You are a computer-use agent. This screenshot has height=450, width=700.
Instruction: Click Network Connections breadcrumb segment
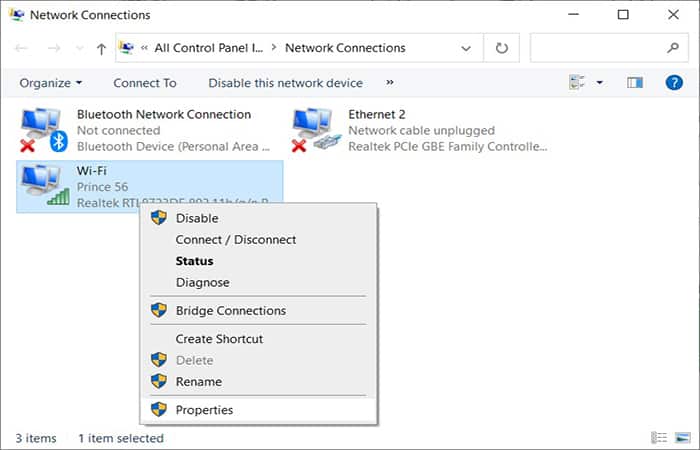point(345,48)
